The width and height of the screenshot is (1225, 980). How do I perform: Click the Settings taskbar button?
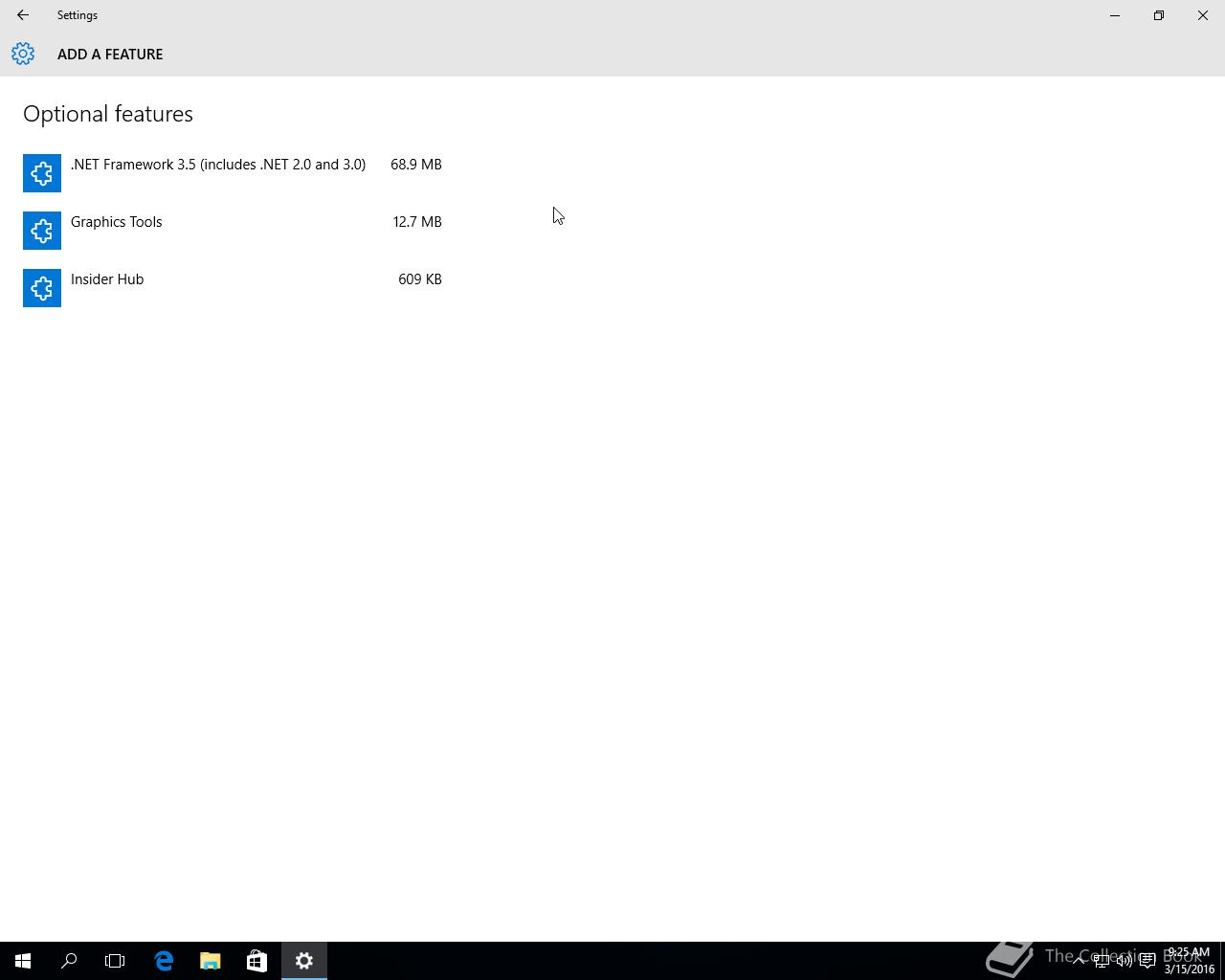[x=304, y=961]
